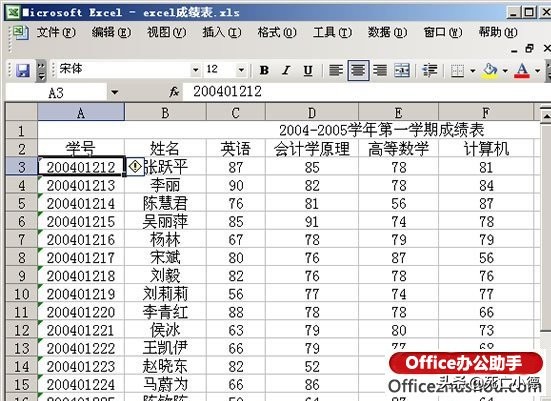Click cell containing 200401224
The height and width of the screenshot is (401, 551).
(81, 384)
